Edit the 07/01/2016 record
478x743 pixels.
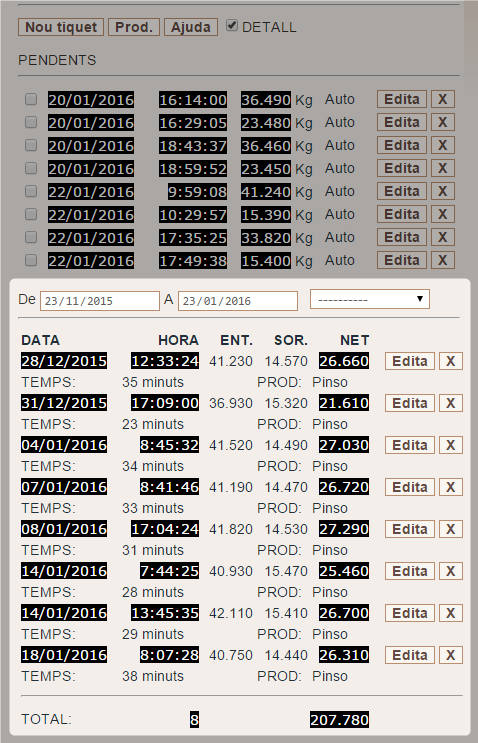coord(410,487)
